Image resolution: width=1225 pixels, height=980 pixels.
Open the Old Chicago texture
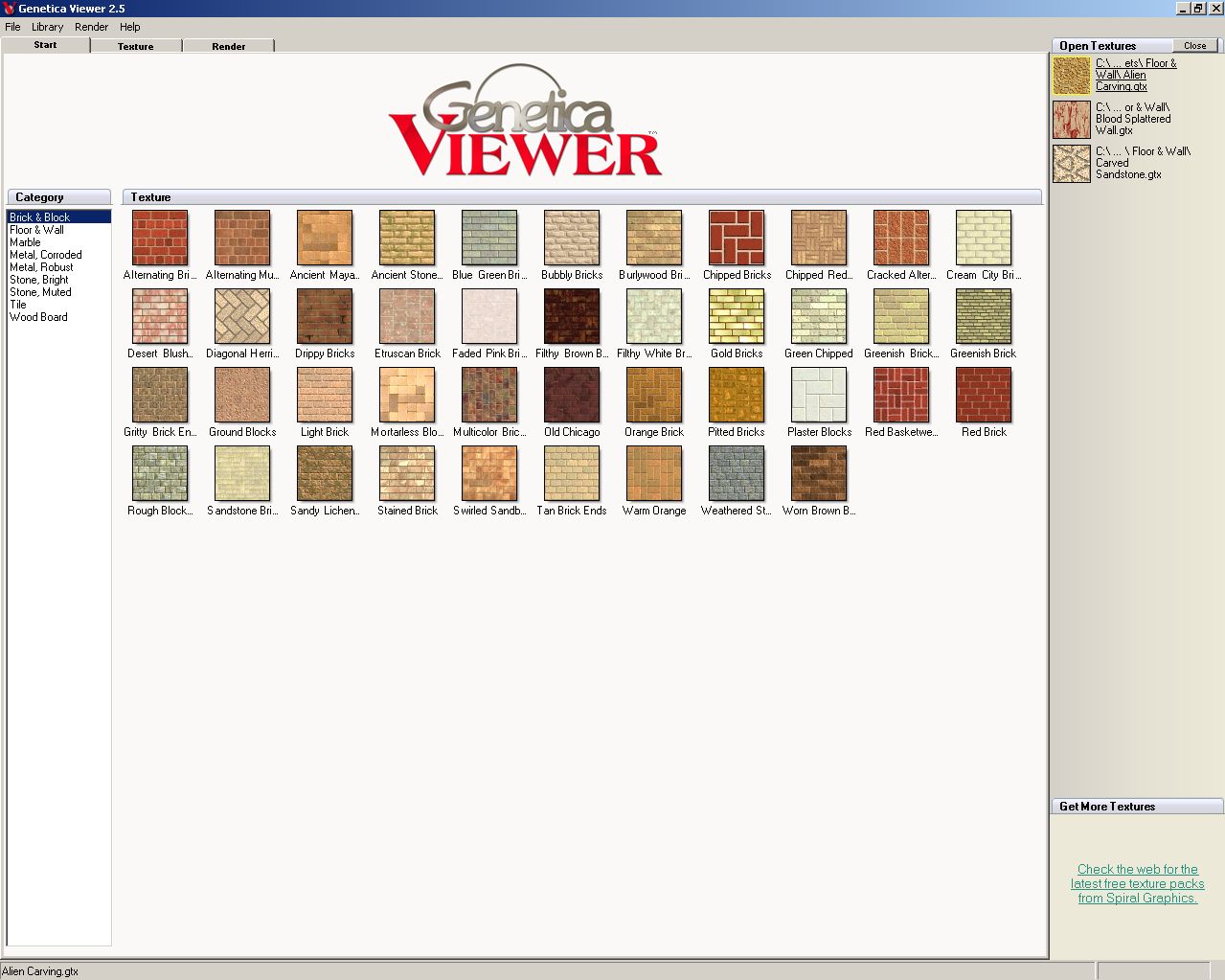pos(572,395)
